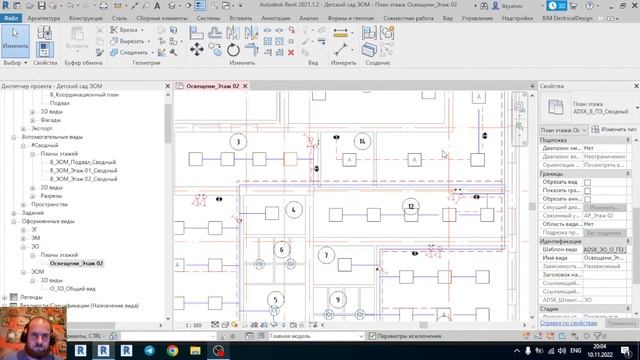This screenshot has height=360, width=640.
Task: Click the Print icon in quick access toolbar
Action: pyautogui.click(x=104, y=6)
